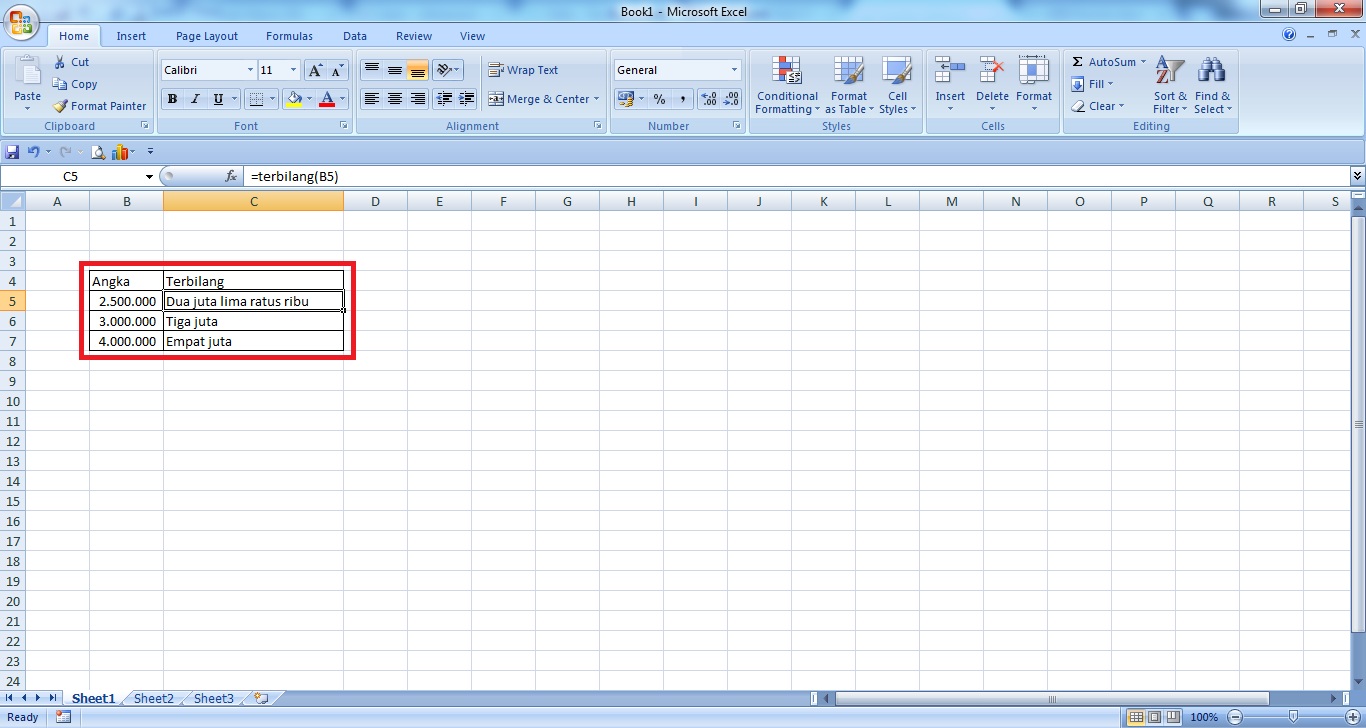Set Middle Align vertical alignment
This screenshot has height=728, width=1366.
(395, 70)
